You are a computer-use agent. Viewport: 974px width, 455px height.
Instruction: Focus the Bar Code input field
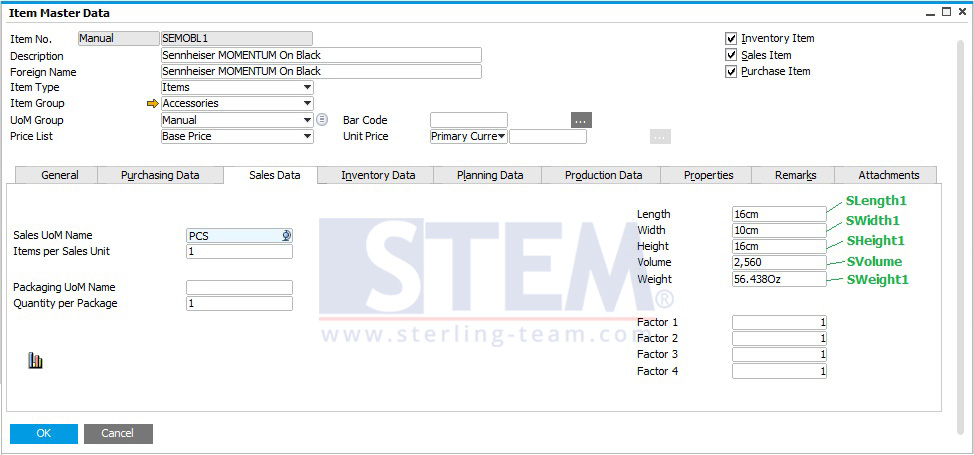click(x=469, y=120)
